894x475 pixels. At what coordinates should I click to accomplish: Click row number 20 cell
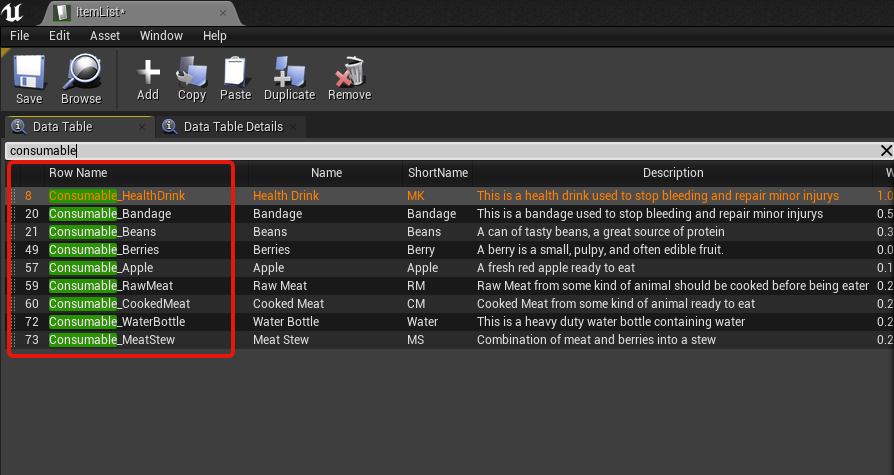click(x=32, y=214)
